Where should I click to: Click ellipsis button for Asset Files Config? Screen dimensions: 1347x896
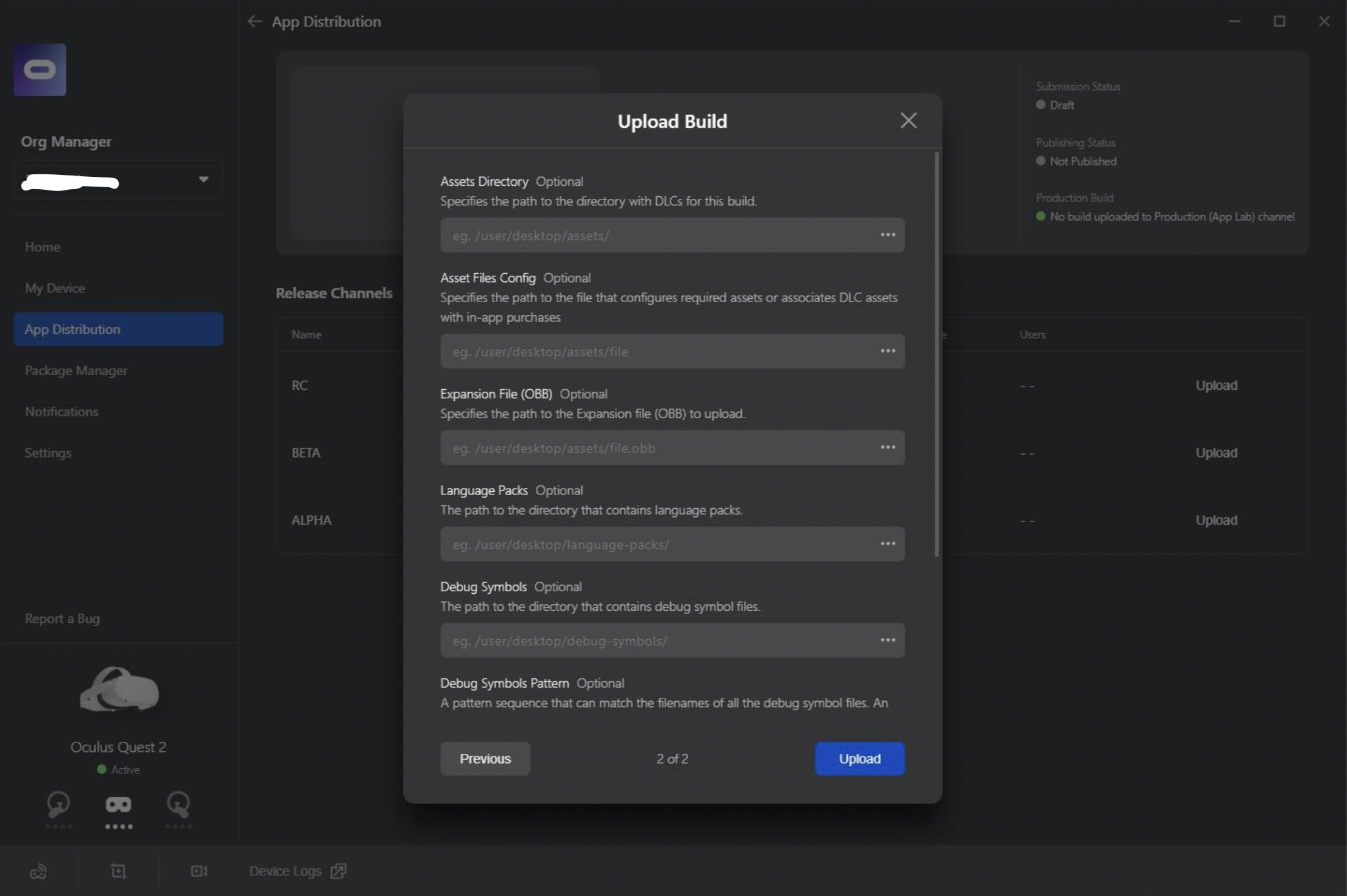coord(888,351)
